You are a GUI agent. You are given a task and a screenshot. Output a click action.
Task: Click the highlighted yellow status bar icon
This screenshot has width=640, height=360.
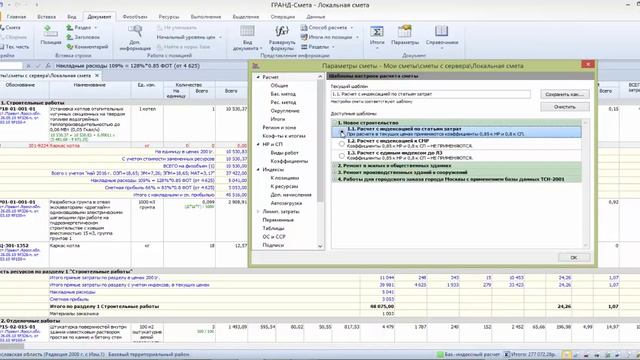point(566,355)
